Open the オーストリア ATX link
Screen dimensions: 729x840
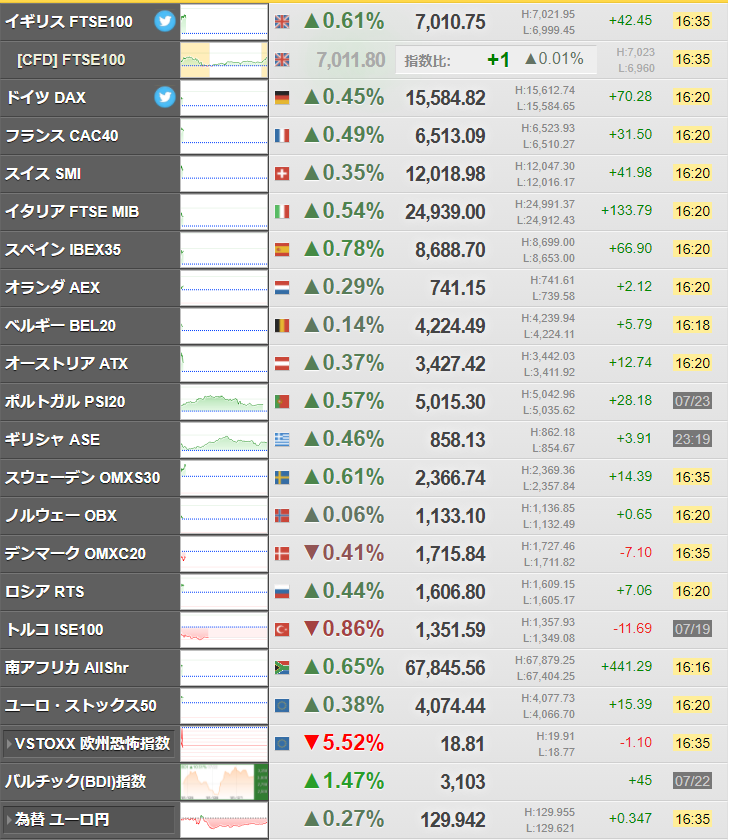pyautogui.click(x=66, y=364)
